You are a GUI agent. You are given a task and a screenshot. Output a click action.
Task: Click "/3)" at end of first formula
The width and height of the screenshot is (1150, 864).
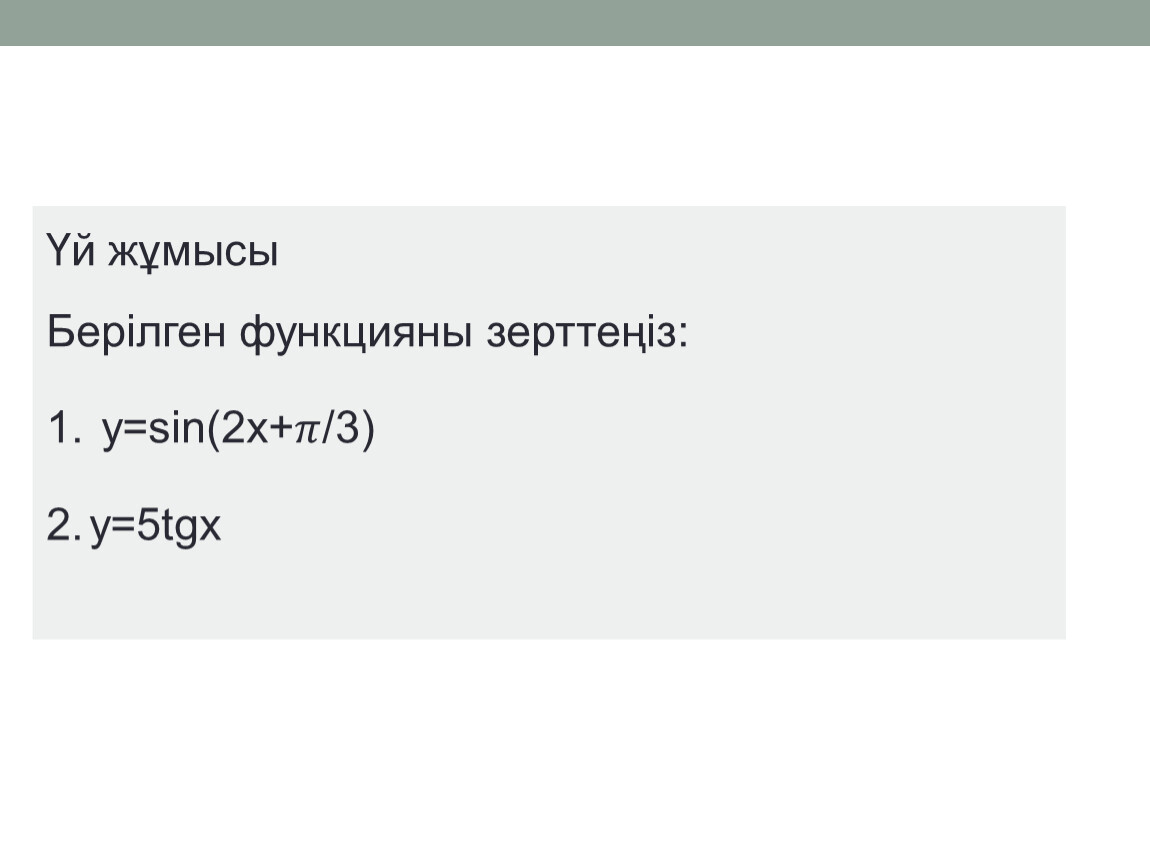coord(349,429)
